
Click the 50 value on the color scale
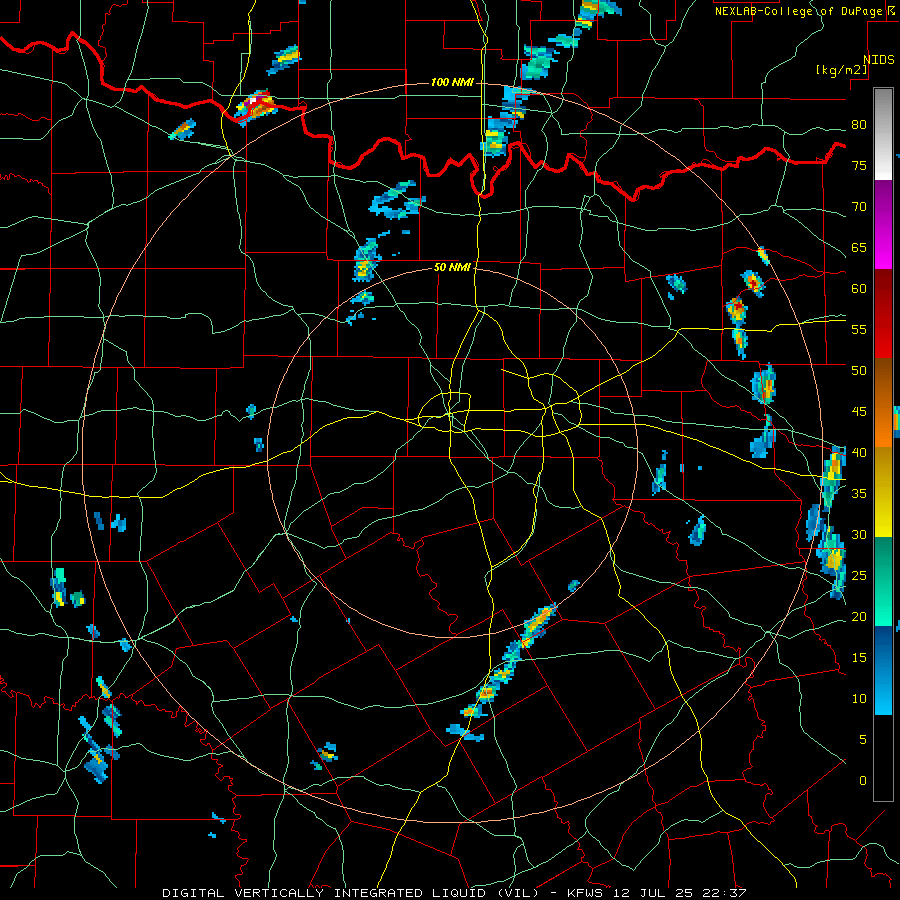point(859,371)
